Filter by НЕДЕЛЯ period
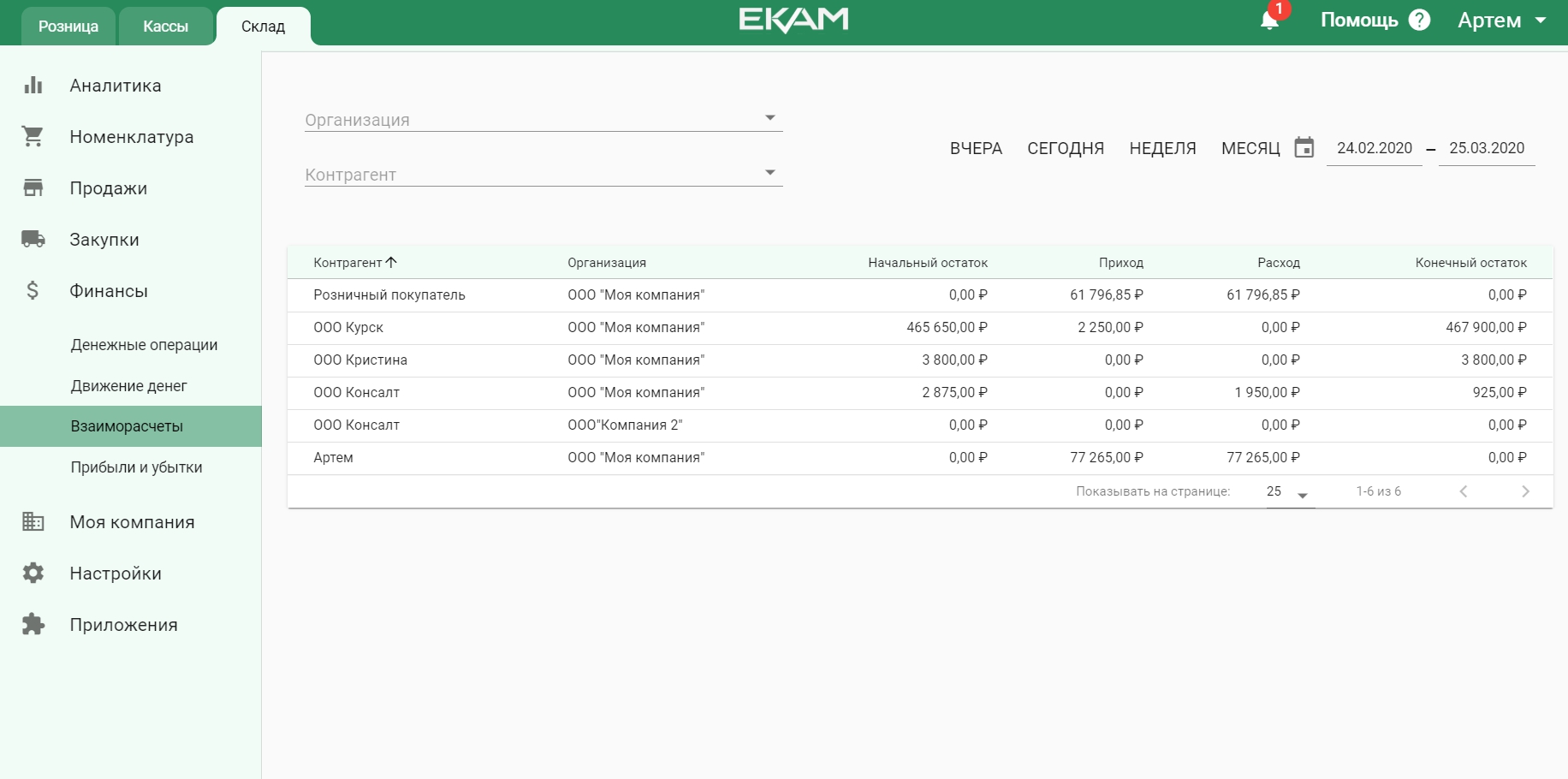The height and width of the screenshot is (779, 1568). click(1162, 148)
